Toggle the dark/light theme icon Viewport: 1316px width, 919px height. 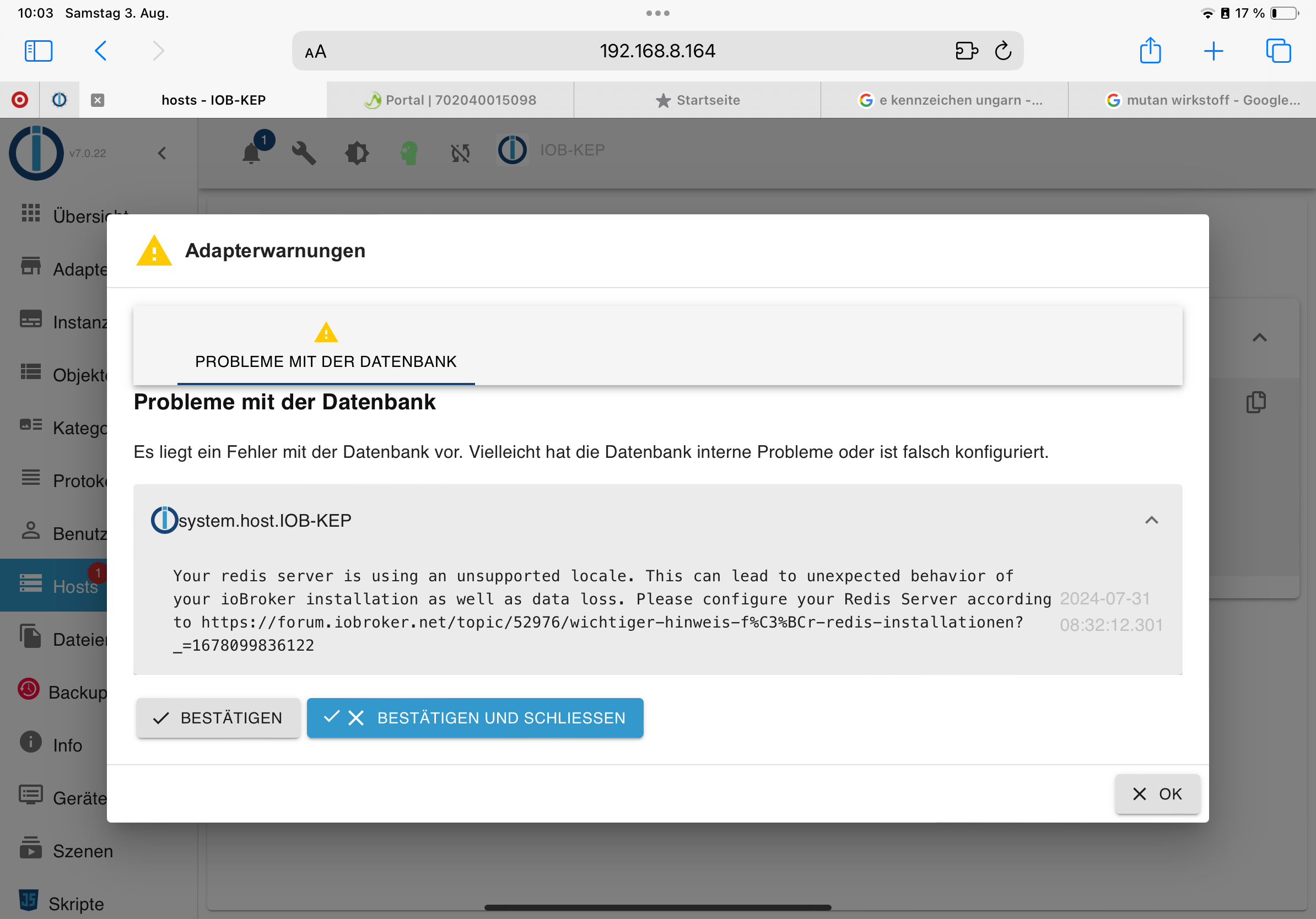(x=357, y=153)
